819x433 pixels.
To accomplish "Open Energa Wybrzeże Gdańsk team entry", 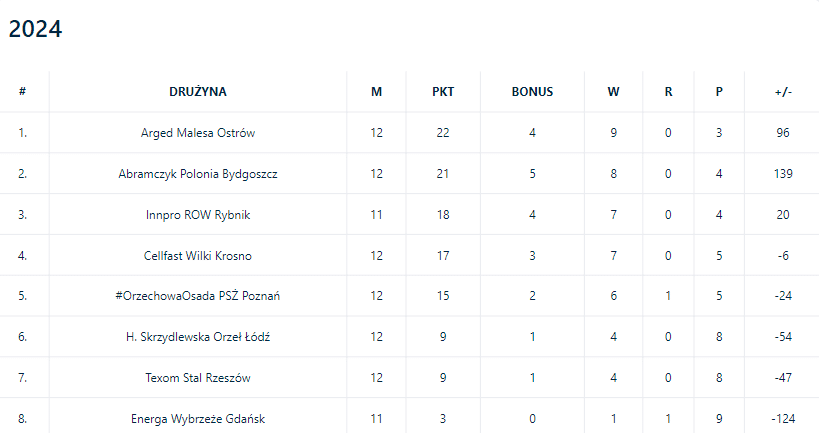I will (198, 419).
